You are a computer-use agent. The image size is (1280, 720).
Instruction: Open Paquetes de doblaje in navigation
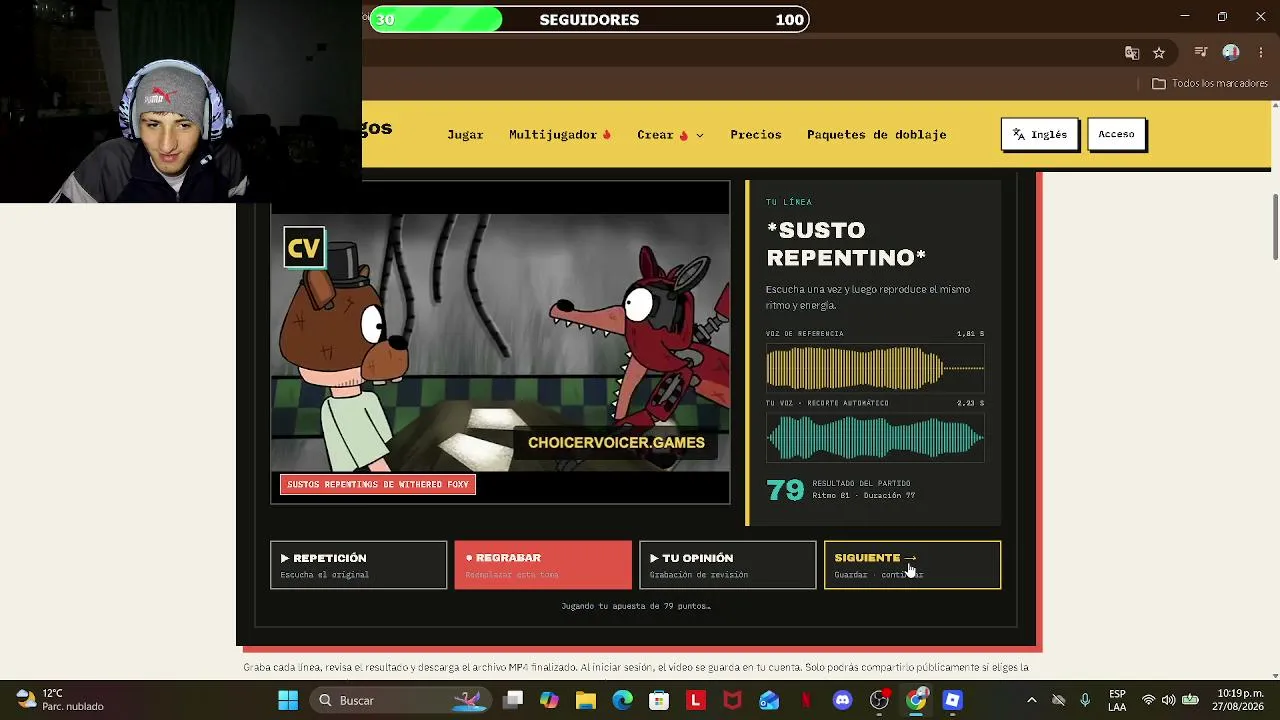coord(876,135)
